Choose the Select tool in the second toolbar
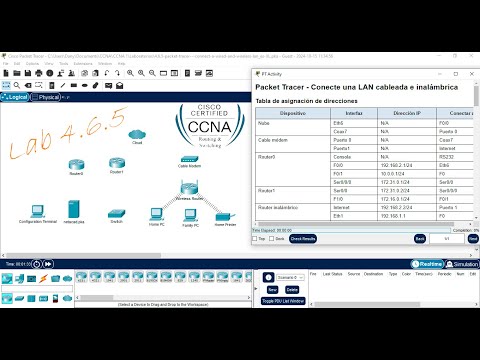 [x=6, y=85]
